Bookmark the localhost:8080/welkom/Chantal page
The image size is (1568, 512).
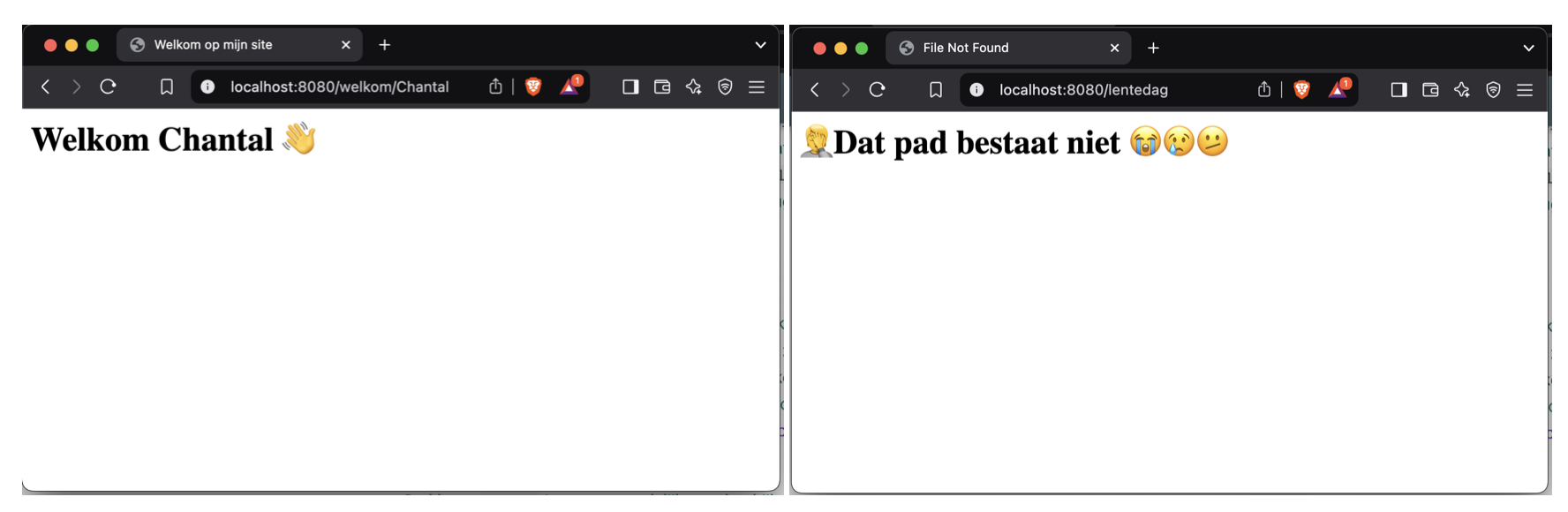166,87
